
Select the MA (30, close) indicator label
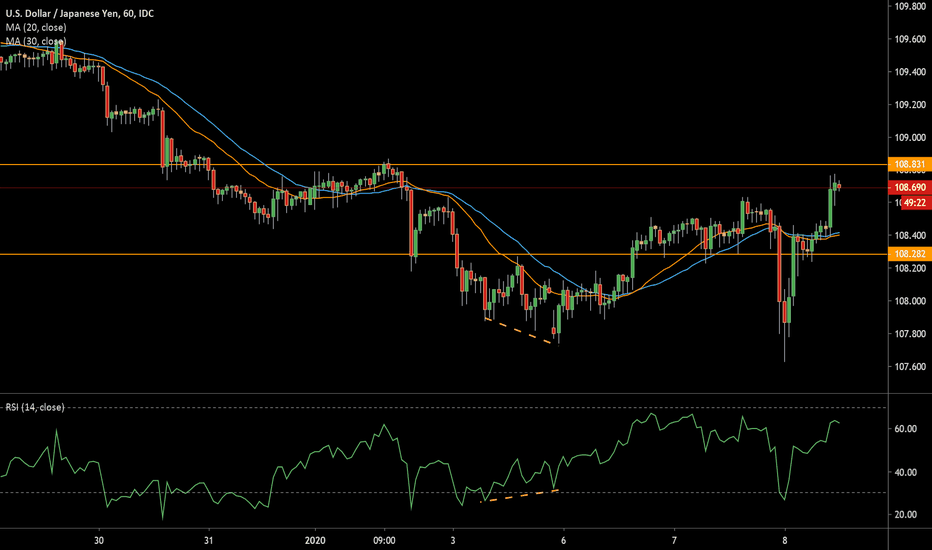pyautogui.click(x=36, y=41)
